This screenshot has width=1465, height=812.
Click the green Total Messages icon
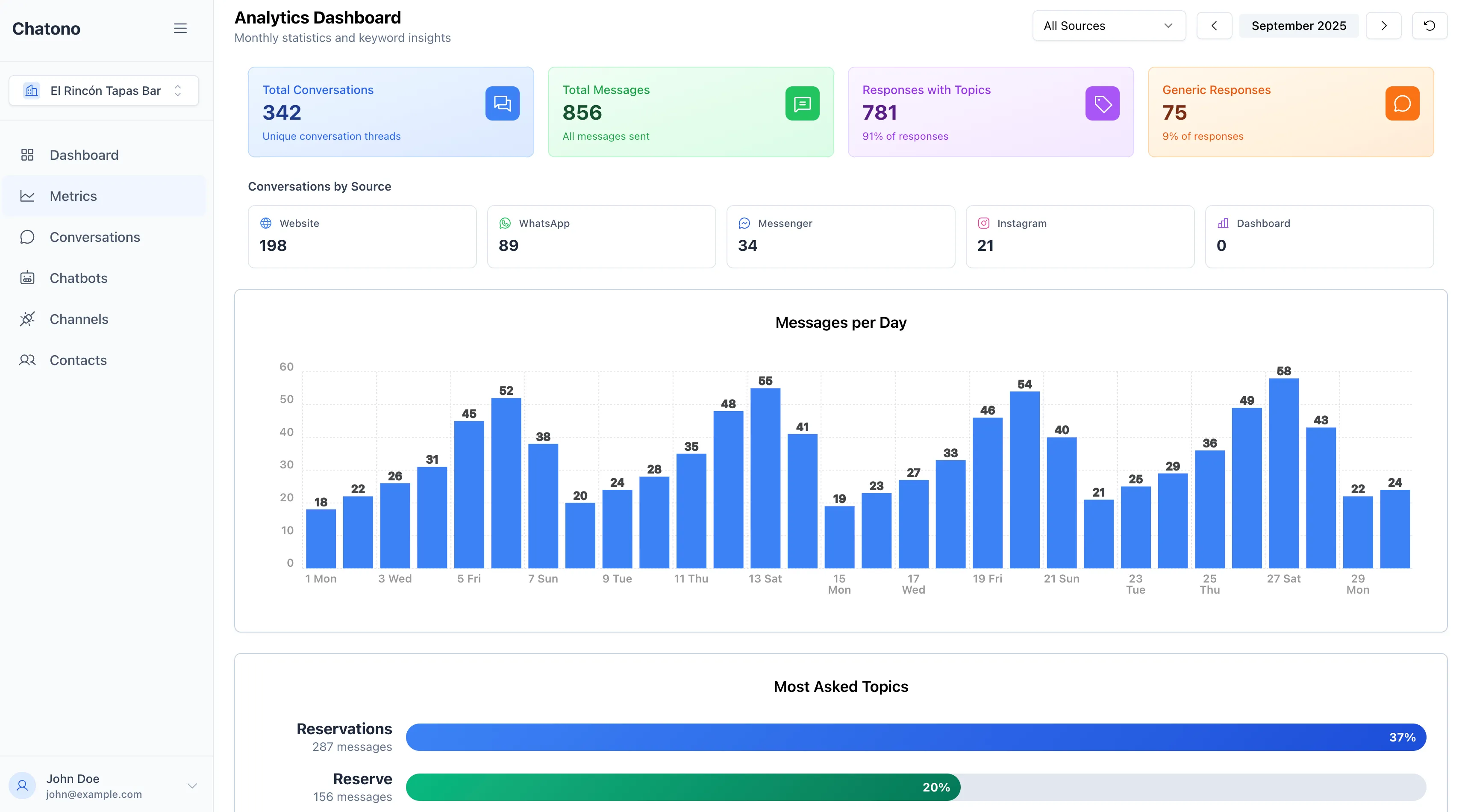click(x=802, y=103)
